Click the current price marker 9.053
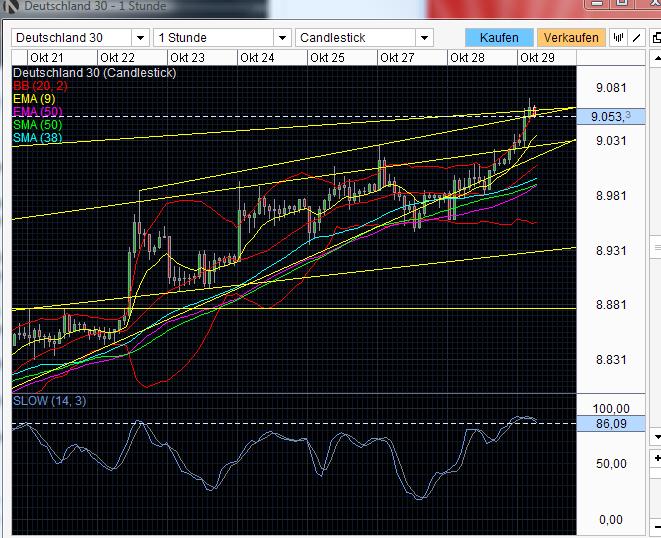Screen dimensions: 661x538 (x=611, y=116)
